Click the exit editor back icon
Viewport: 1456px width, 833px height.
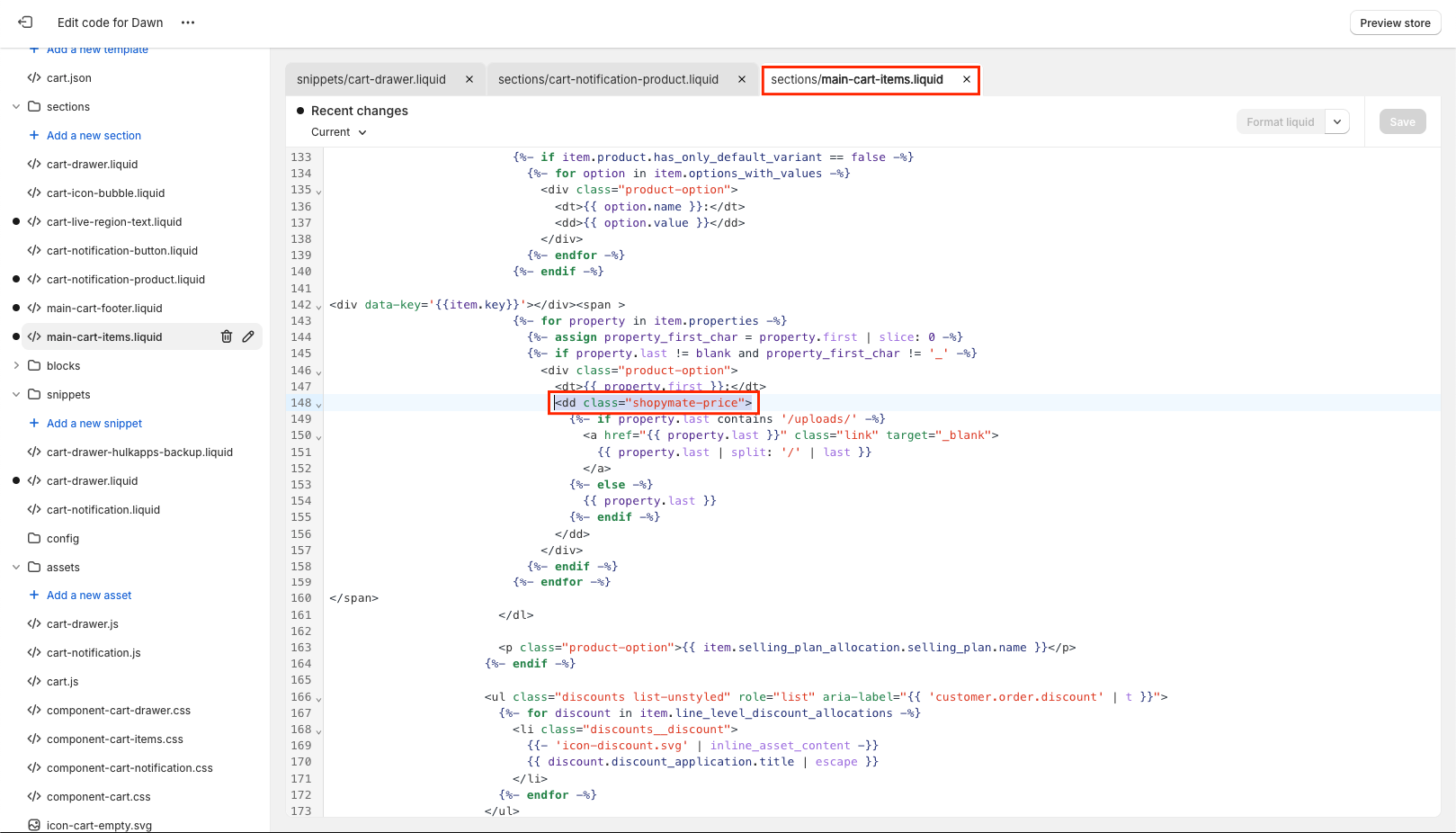point(25,22)
